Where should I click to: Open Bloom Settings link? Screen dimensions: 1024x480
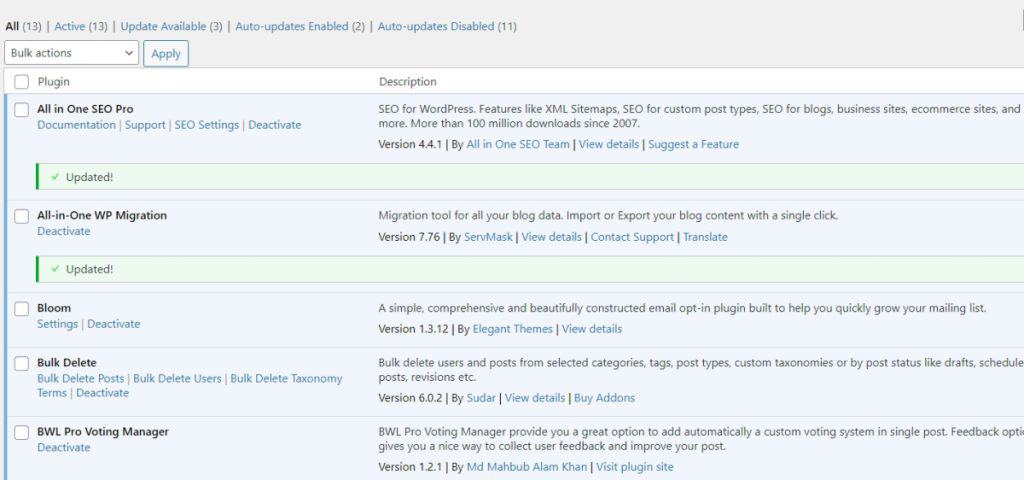pyautogui.click(x=57, y=324)
